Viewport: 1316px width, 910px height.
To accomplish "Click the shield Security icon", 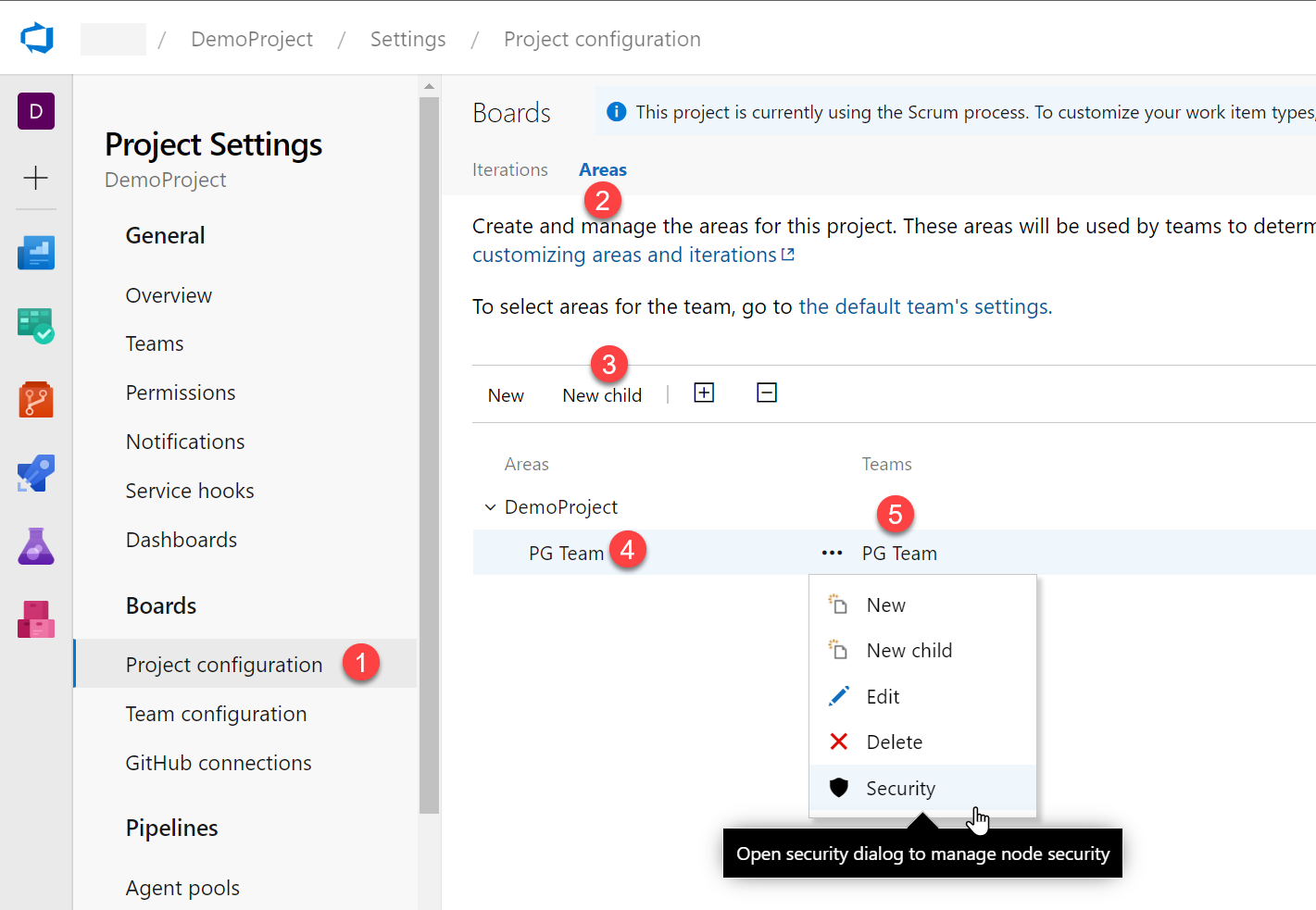I will tap(838, 788).
